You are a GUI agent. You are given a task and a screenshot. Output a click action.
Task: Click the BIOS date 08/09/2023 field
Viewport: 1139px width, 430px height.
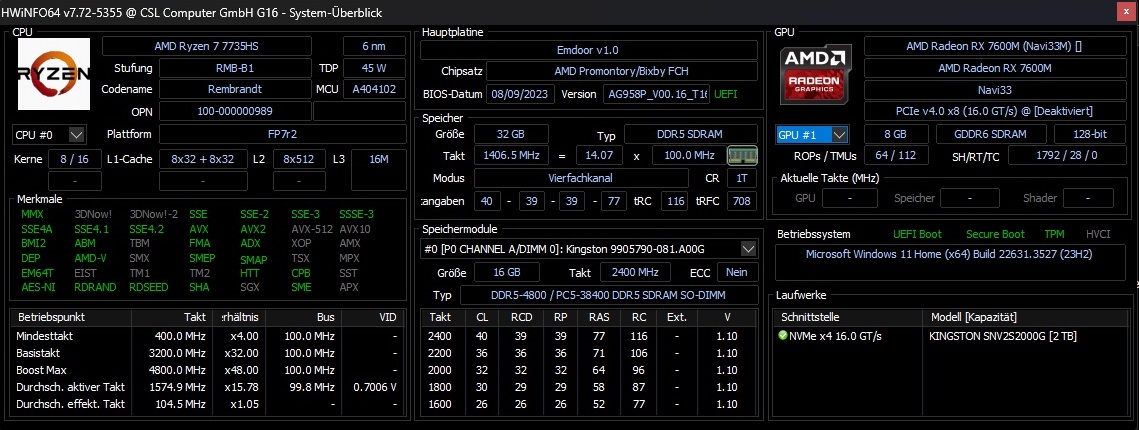520,94
